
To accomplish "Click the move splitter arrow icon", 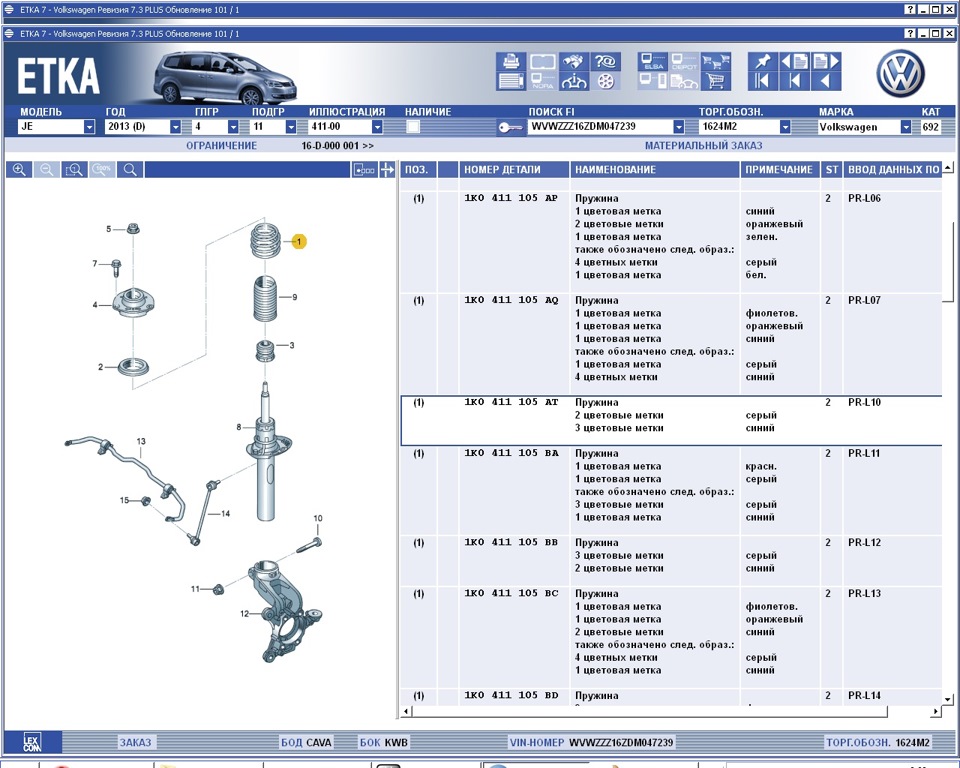I will 387,170.
